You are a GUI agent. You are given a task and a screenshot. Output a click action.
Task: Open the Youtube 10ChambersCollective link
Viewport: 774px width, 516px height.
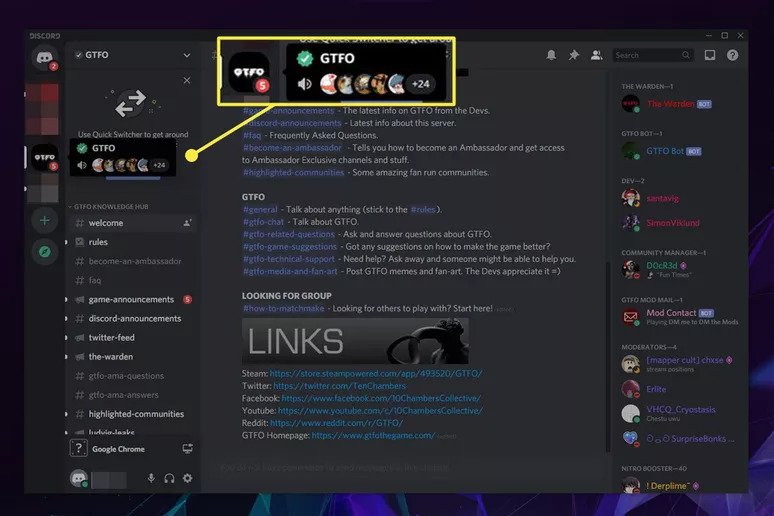380,410
